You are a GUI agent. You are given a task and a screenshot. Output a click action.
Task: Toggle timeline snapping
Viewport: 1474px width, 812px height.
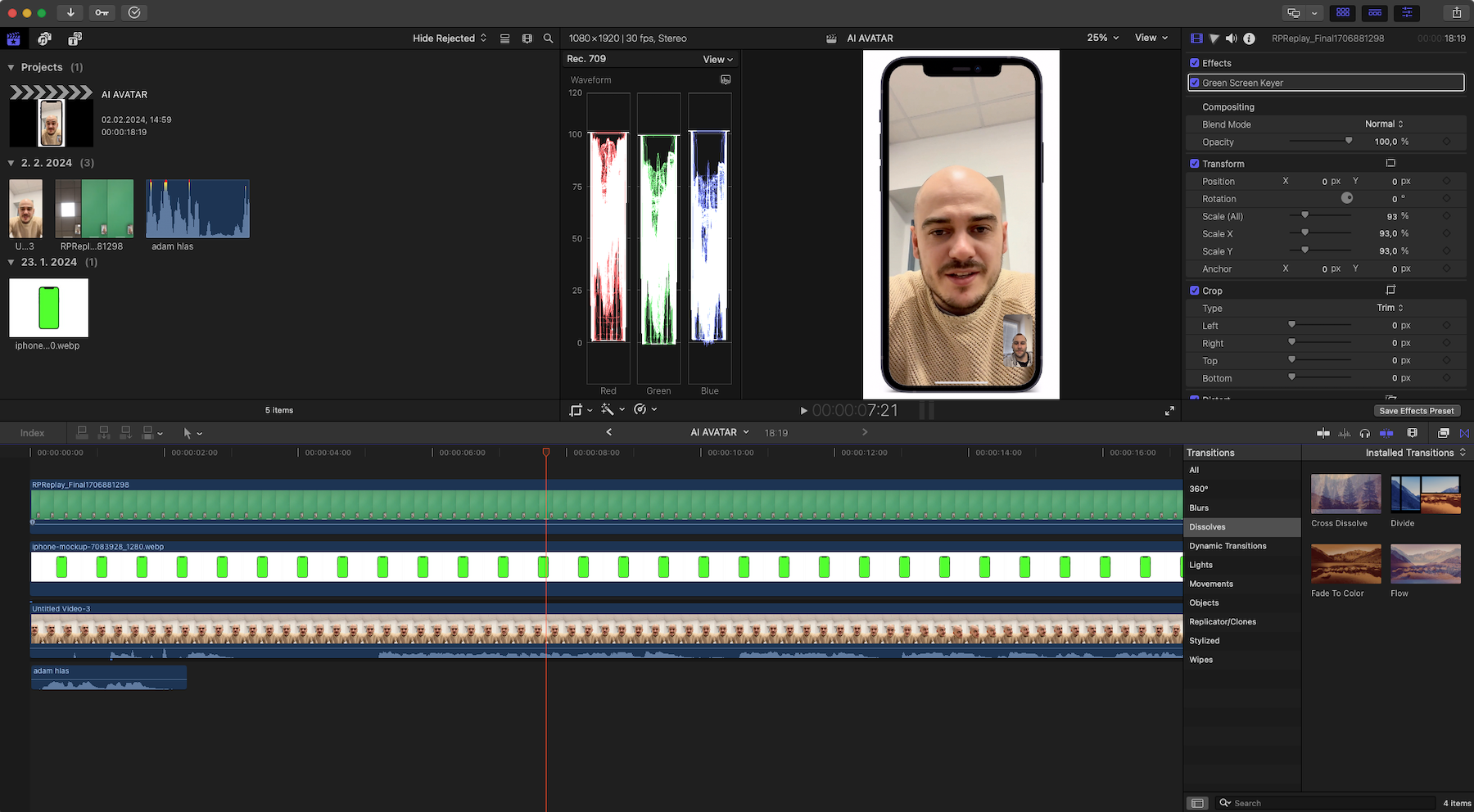pyautogui.click(x=1386, y=433)
